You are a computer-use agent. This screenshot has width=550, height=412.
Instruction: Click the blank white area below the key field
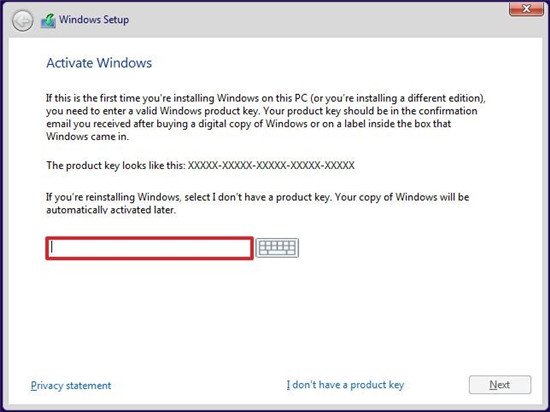point(274,316)
